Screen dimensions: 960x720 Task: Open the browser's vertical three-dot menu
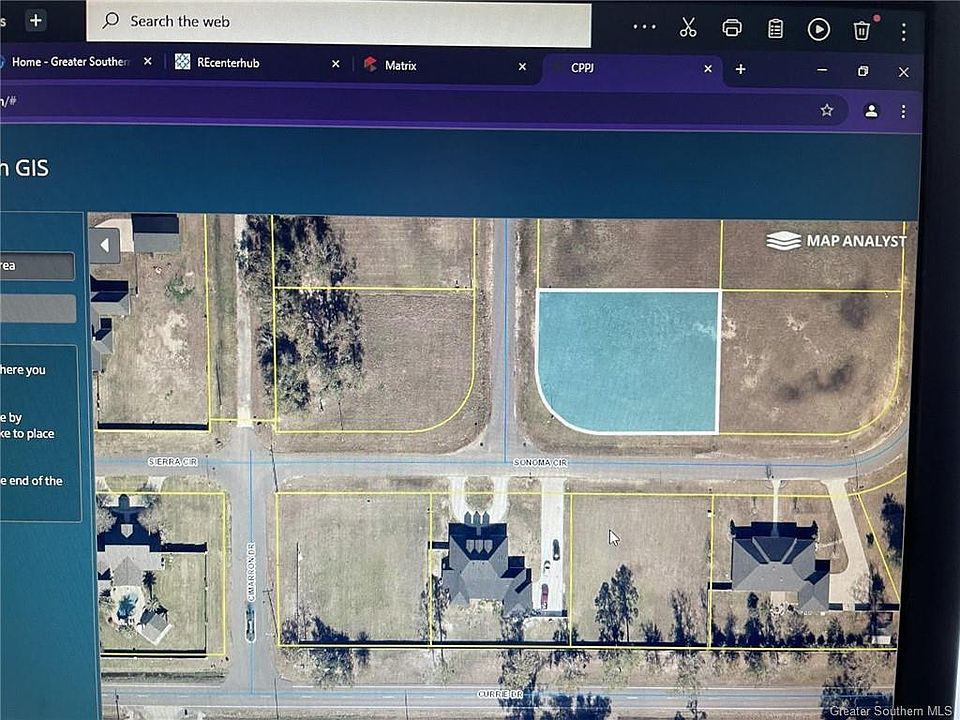pos(903,110)
